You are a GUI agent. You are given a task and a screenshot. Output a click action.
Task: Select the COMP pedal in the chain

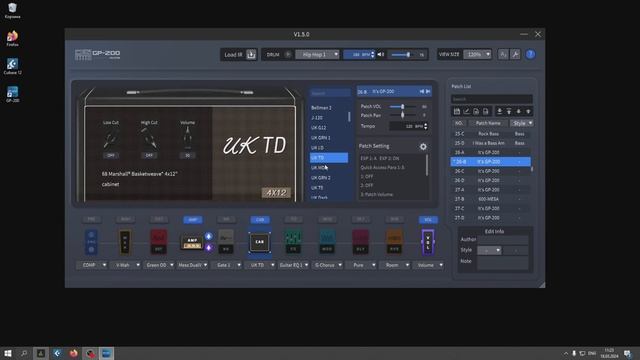tap(91, 242)
